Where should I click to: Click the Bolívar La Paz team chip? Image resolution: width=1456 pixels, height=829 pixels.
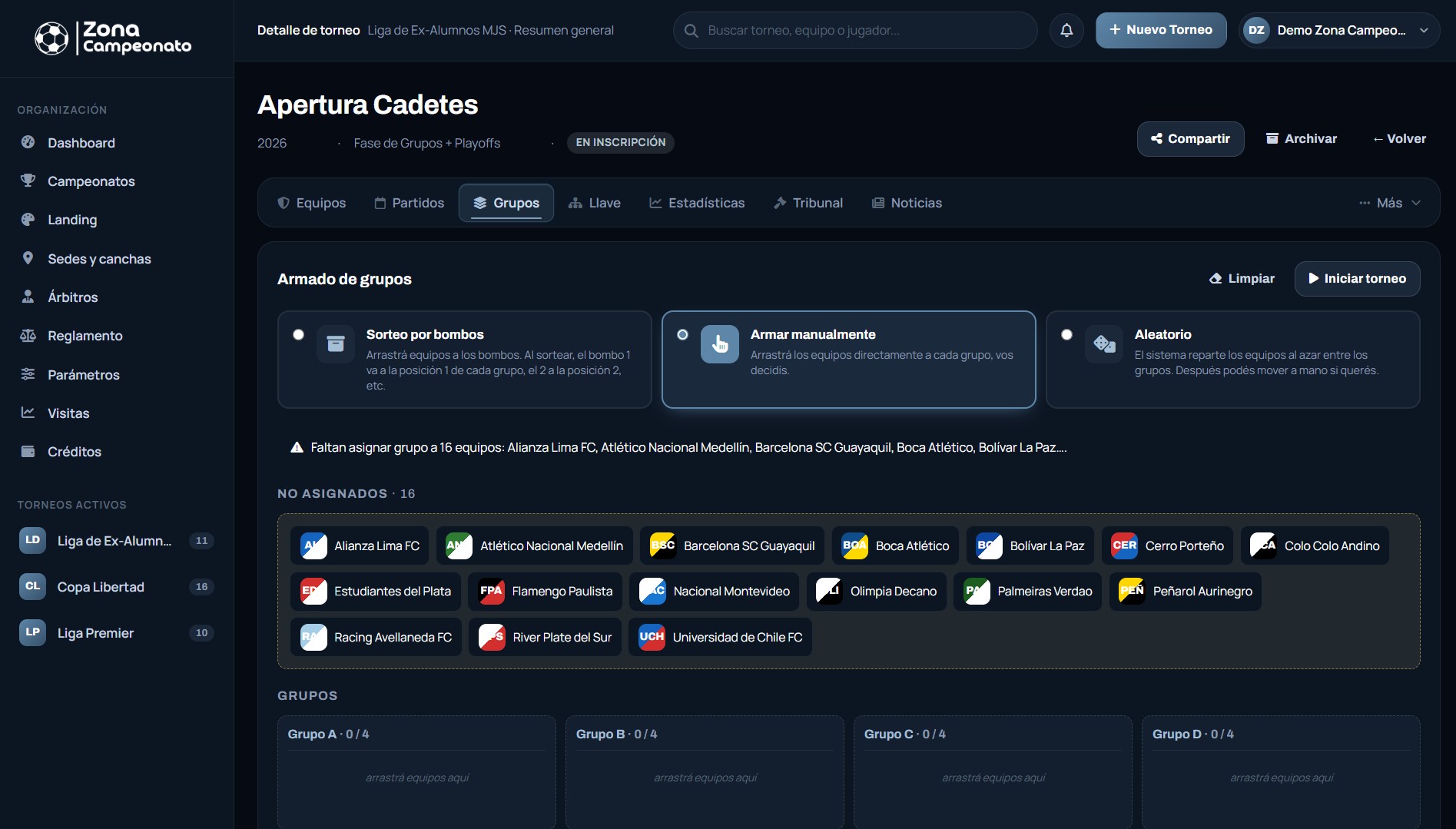[x=1030, y=545]
